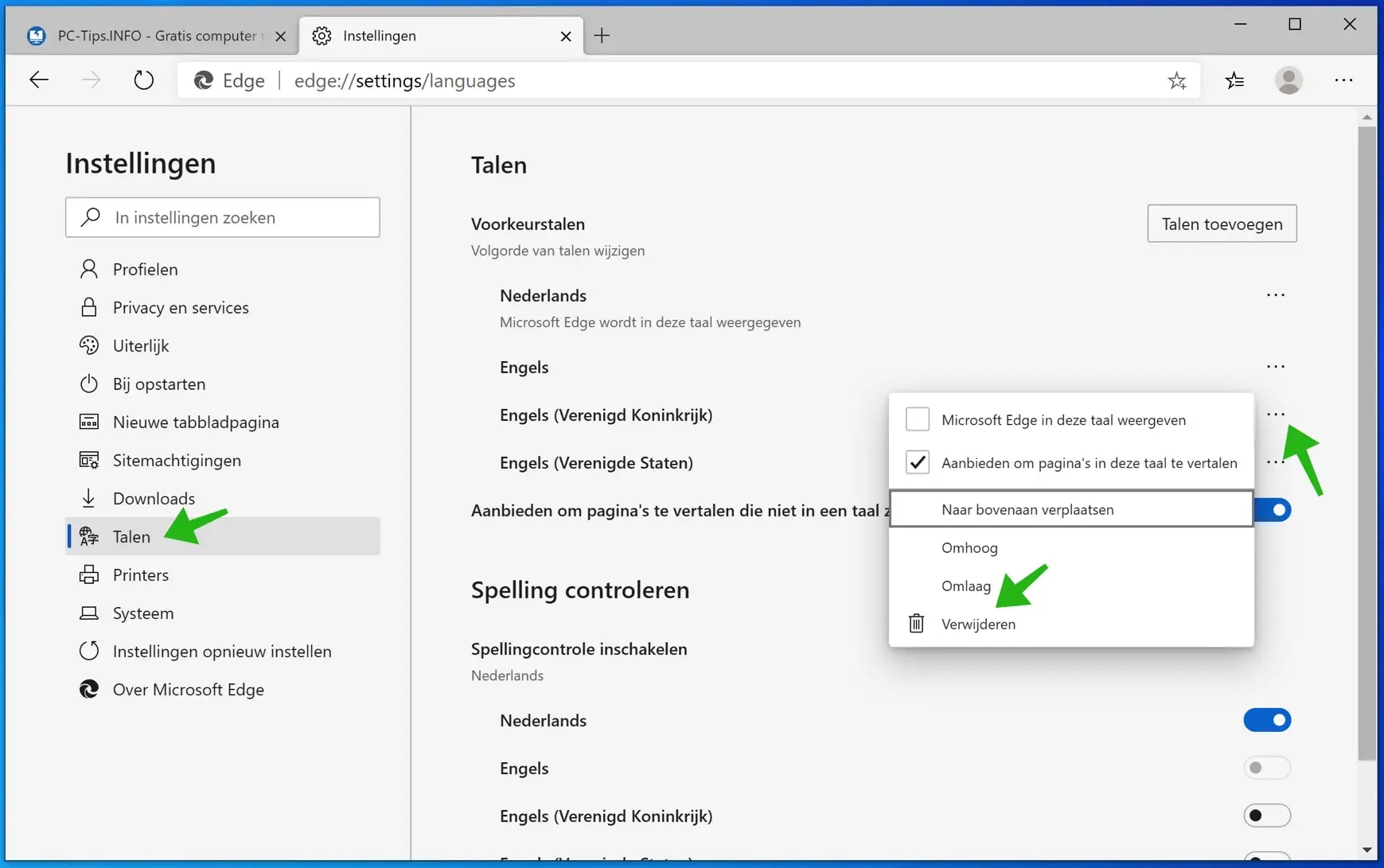Screen dimensions: 1384x868
Task: Open the Downloads settings page
Action: click(x=223, y=498)
